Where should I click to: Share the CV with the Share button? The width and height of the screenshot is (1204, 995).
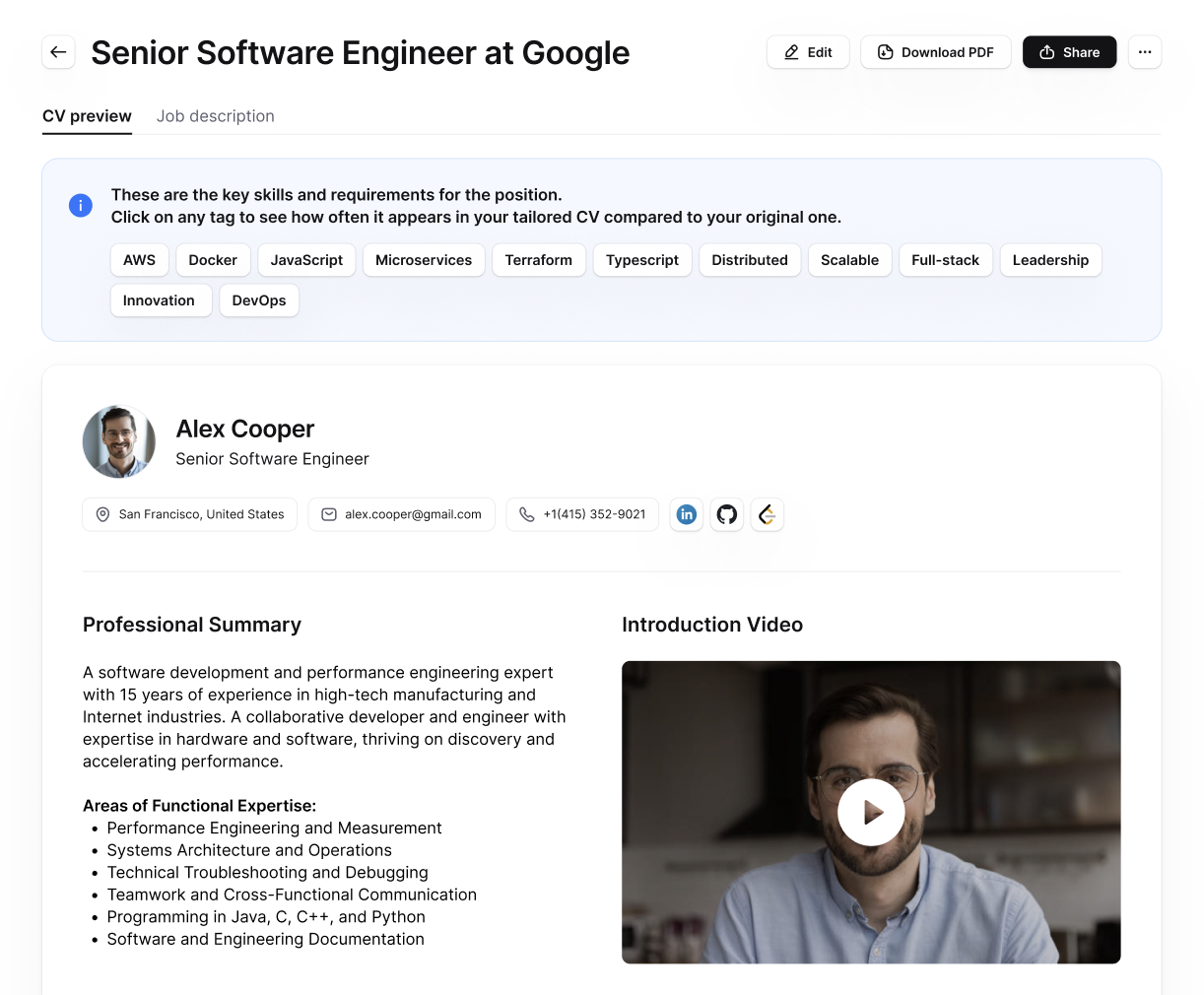(x=1069, y=51)
